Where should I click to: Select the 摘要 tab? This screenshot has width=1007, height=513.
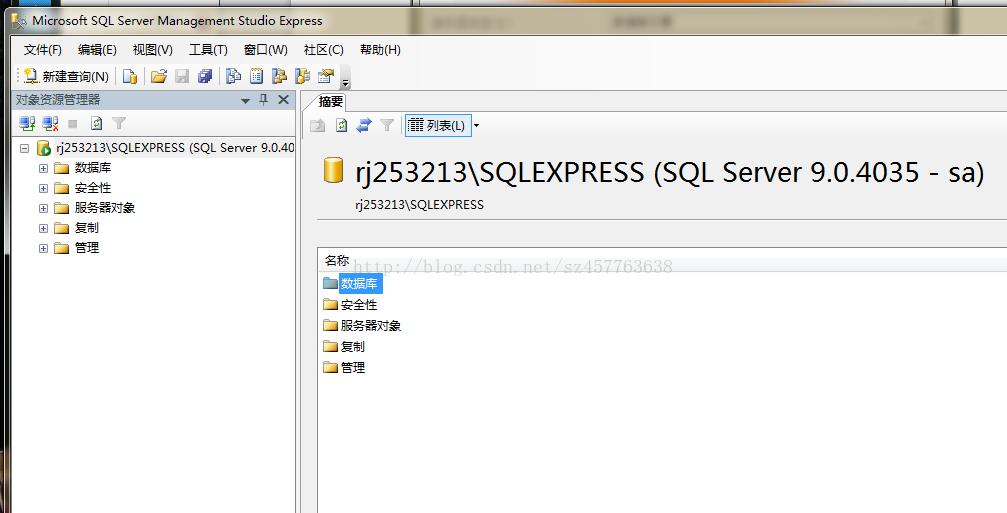(331, 101)
